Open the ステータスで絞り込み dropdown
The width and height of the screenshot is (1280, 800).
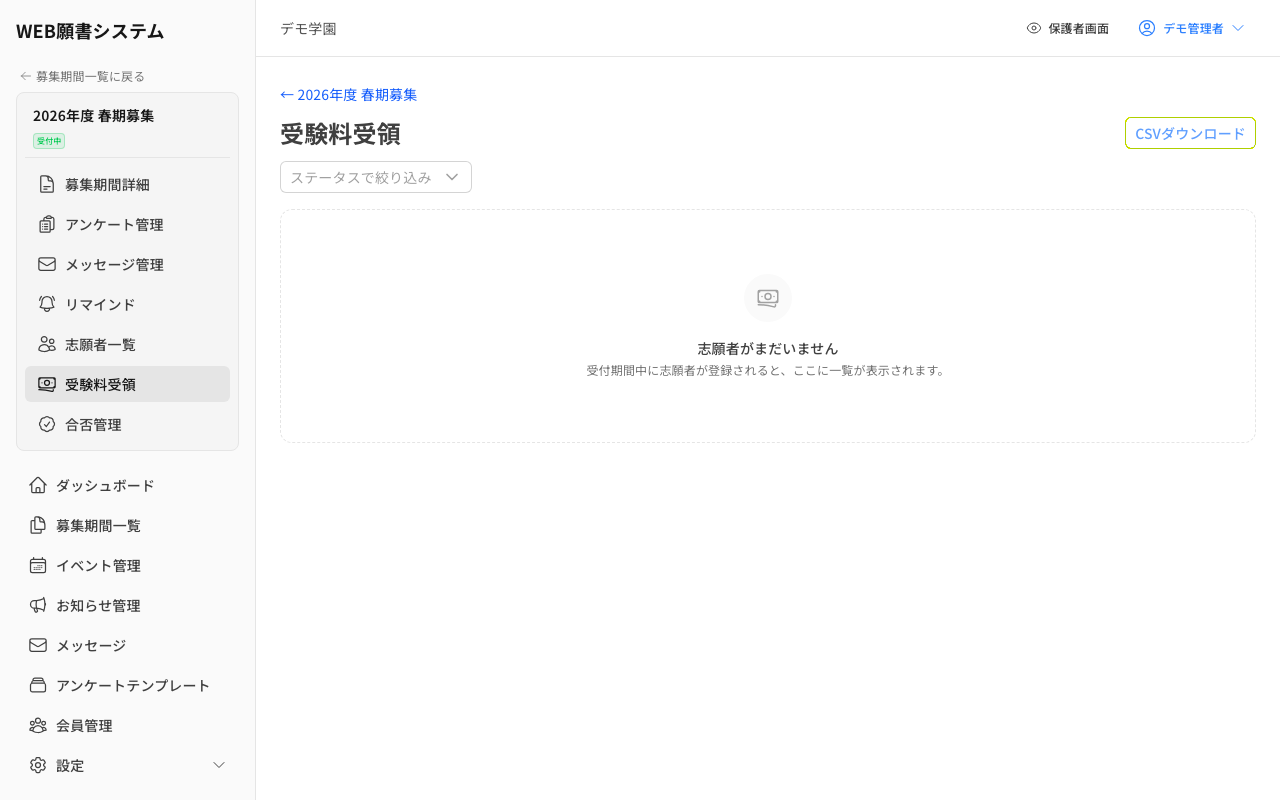[x=376, y=177]
